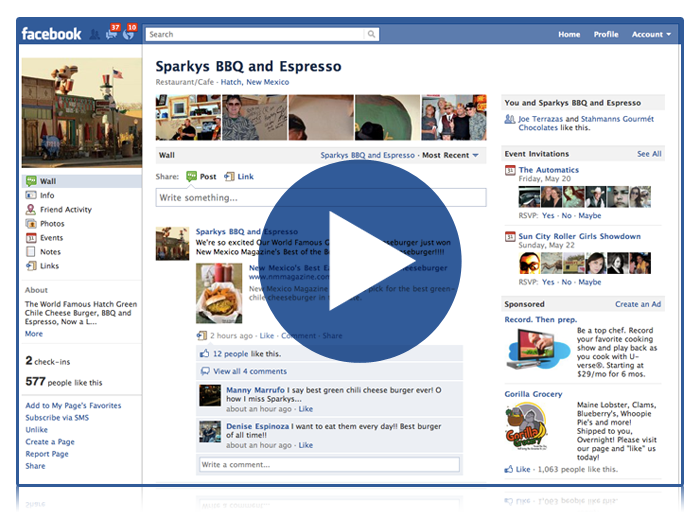Click the Link share icon
The image size is (700, 520).
[229, 176]
